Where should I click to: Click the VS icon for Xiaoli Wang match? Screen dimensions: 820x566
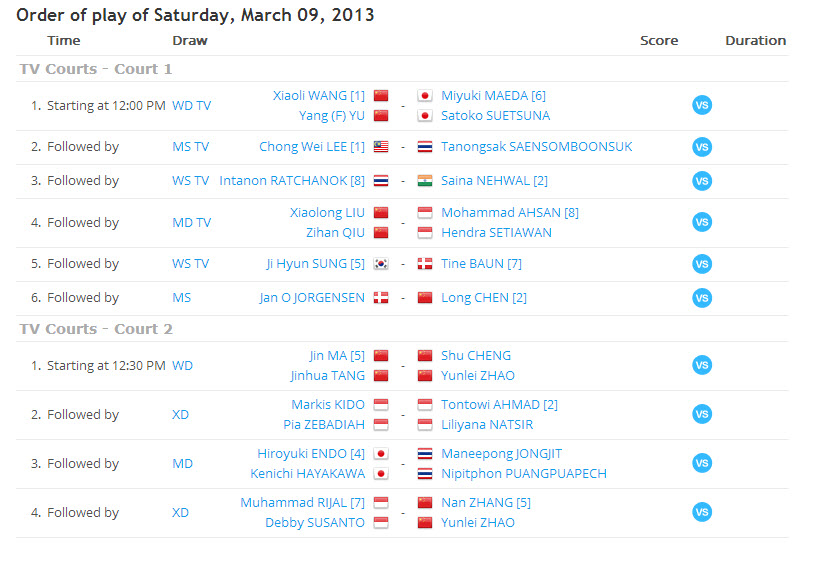(x=702, y=105)
